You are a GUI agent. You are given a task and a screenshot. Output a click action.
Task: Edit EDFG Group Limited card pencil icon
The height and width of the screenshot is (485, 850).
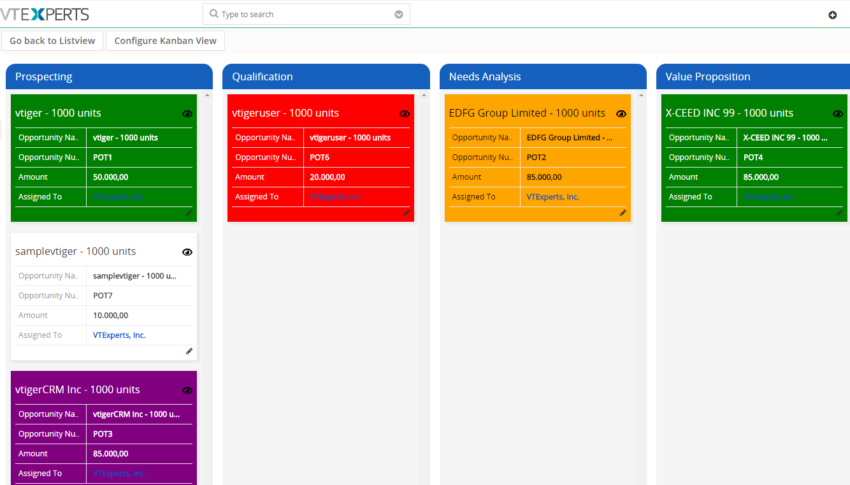(623, 213)
